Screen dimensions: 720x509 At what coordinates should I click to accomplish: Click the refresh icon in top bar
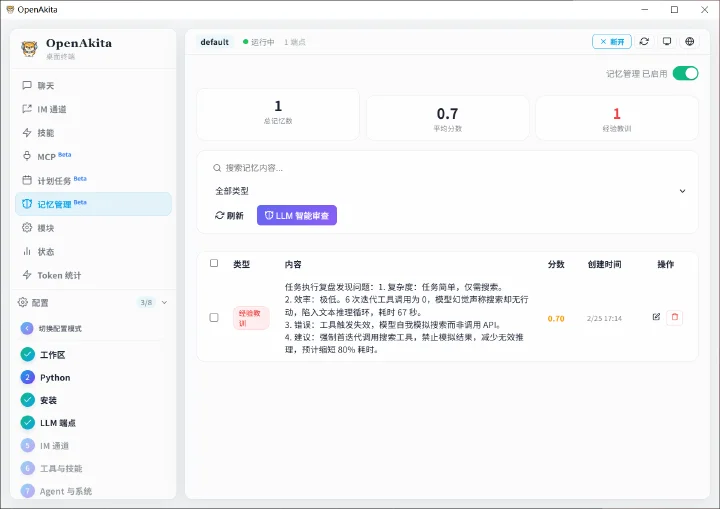pyautogui.click(x=644, y=41)
